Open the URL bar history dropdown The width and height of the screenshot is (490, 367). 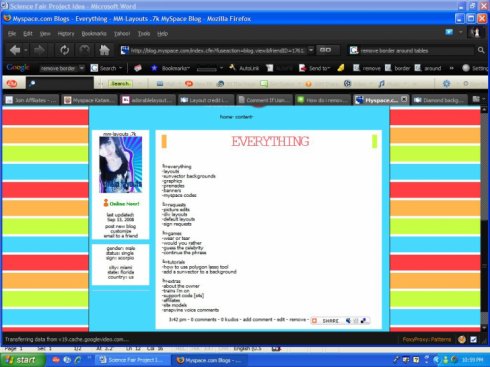click(311, 50)
